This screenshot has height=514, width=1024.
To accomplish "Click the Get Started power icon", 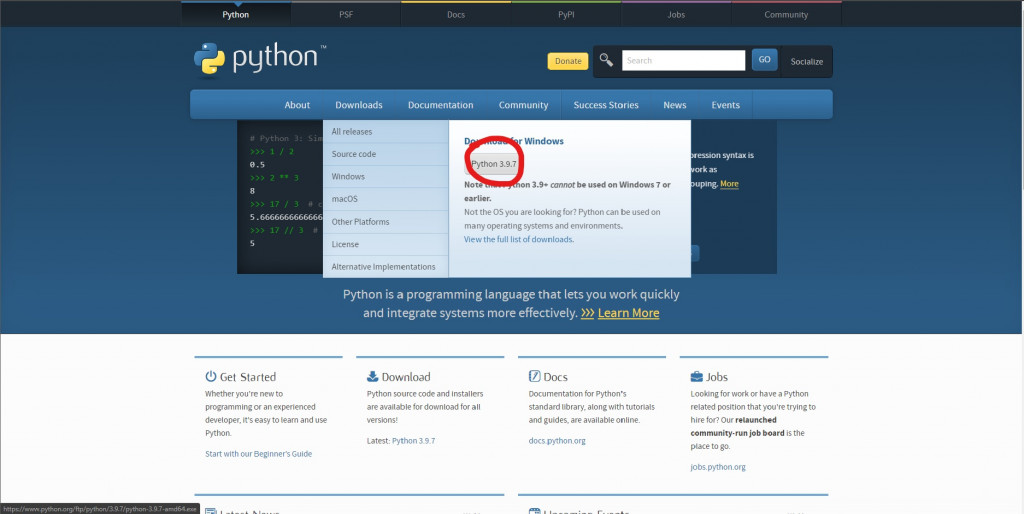I will click(210, 376).
